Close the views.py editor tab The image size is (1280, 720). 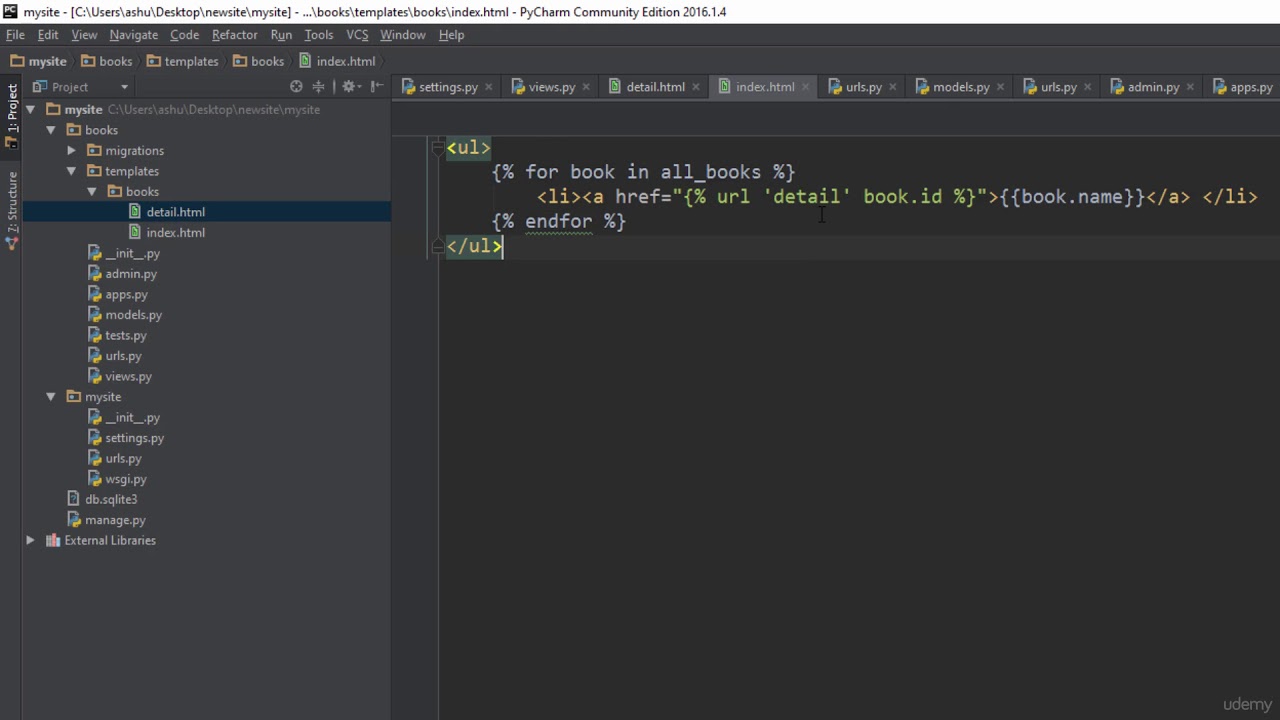point(586,87)
